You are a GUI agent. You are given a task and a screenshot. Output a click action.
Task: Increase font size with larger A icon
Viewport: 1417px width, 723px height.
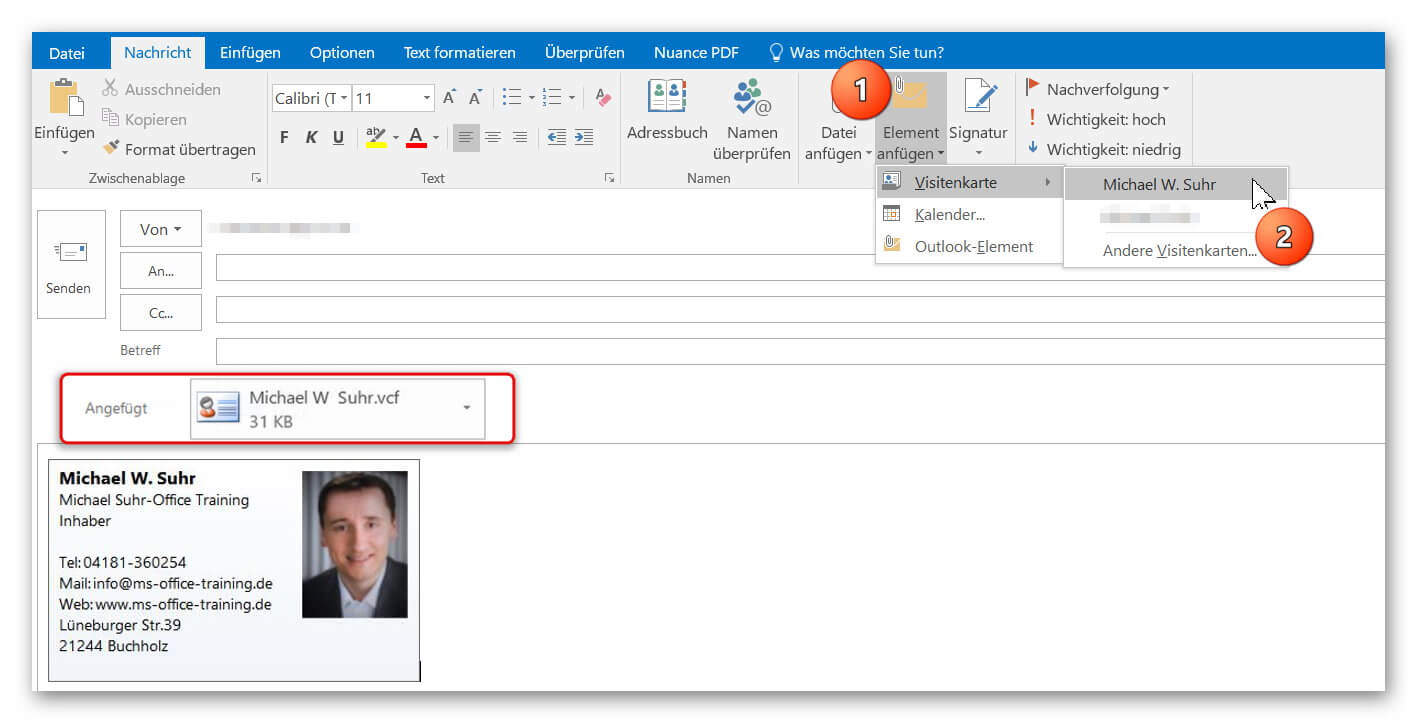pos(450,97)
